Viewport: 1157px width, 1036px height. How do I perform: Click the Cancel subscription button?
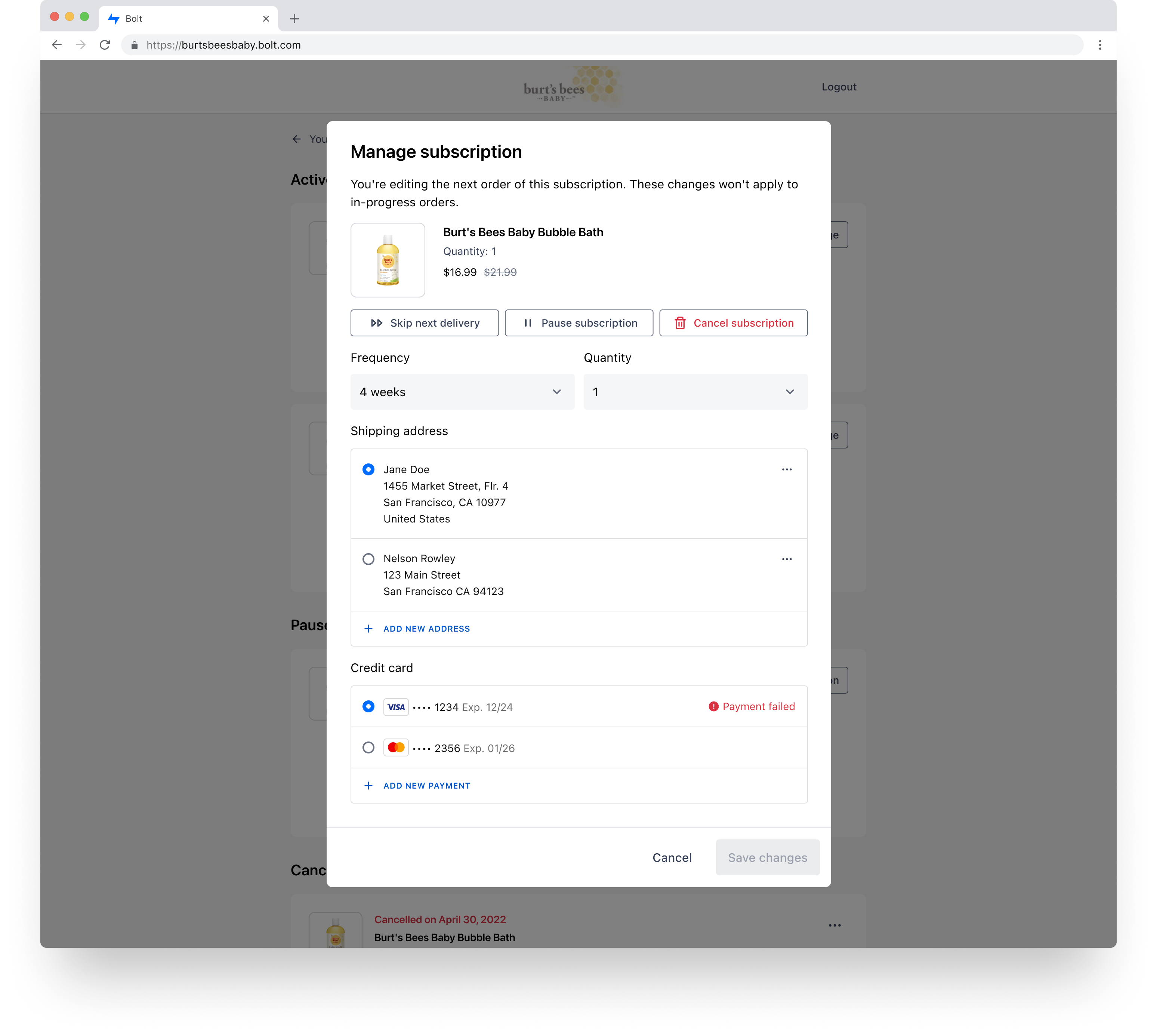click(733, 323)
